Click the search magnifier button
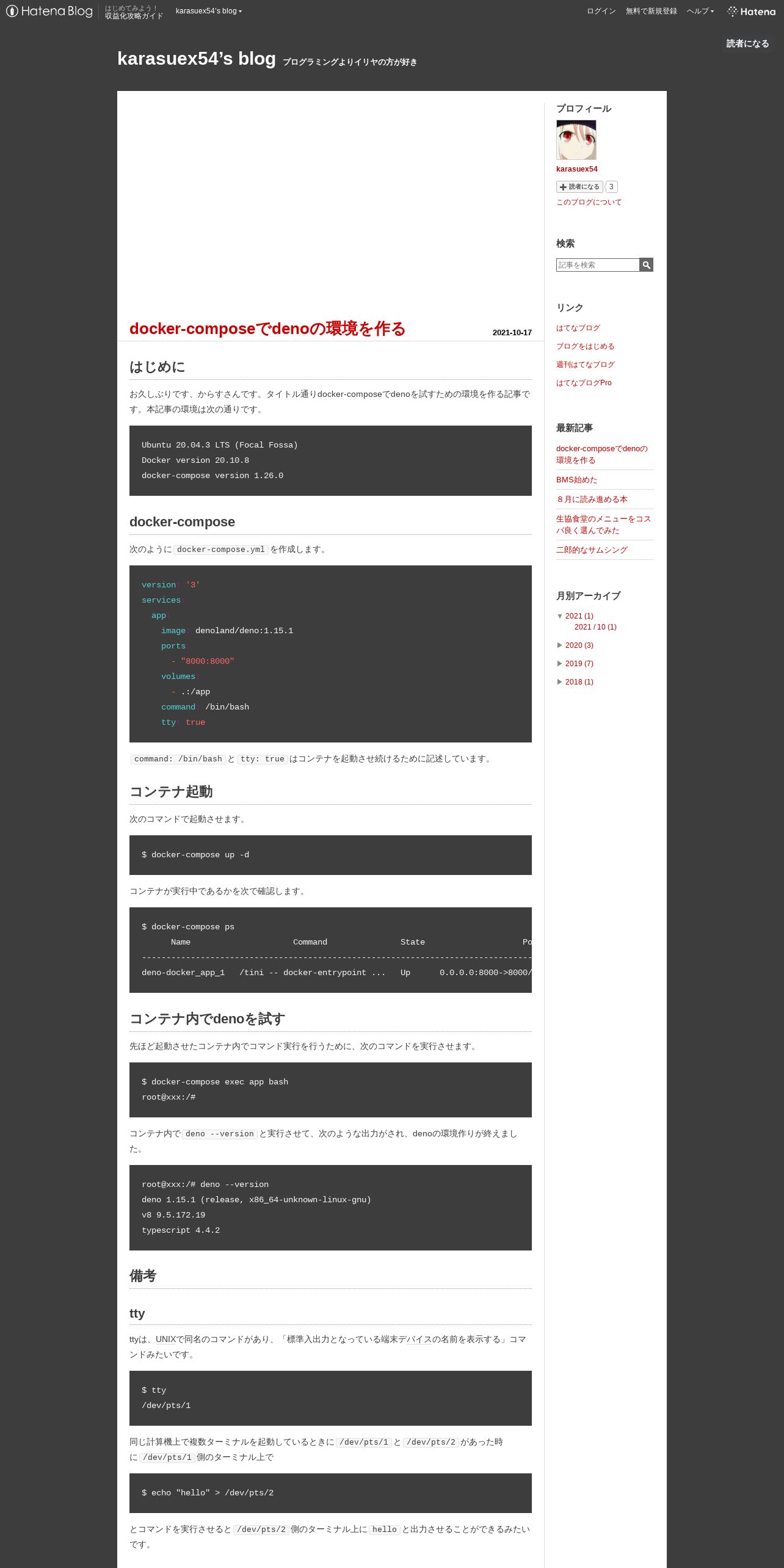 [646, 264]
